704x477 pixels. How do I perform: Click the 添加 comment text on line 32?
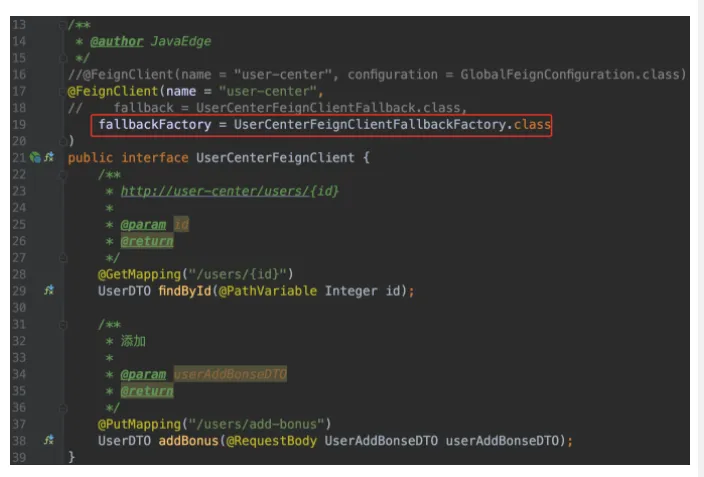coord(133,341)
